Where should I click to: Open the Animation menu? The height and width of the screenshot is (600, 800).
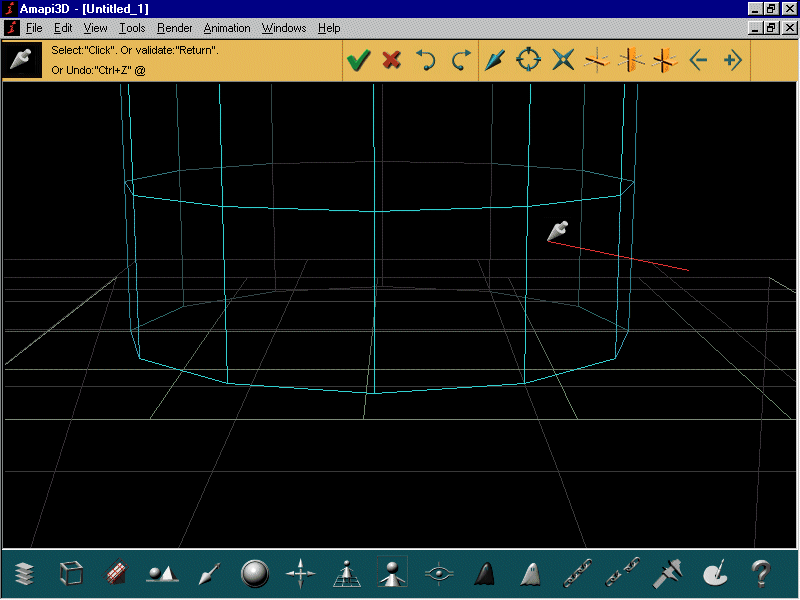[x=227, y=28]
